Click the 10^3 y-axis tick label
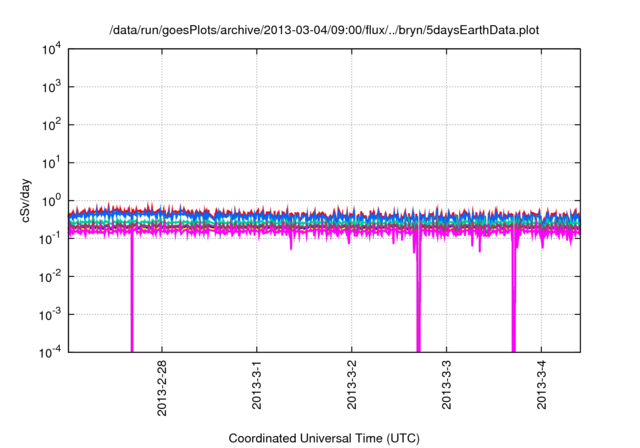 point(52,87)
